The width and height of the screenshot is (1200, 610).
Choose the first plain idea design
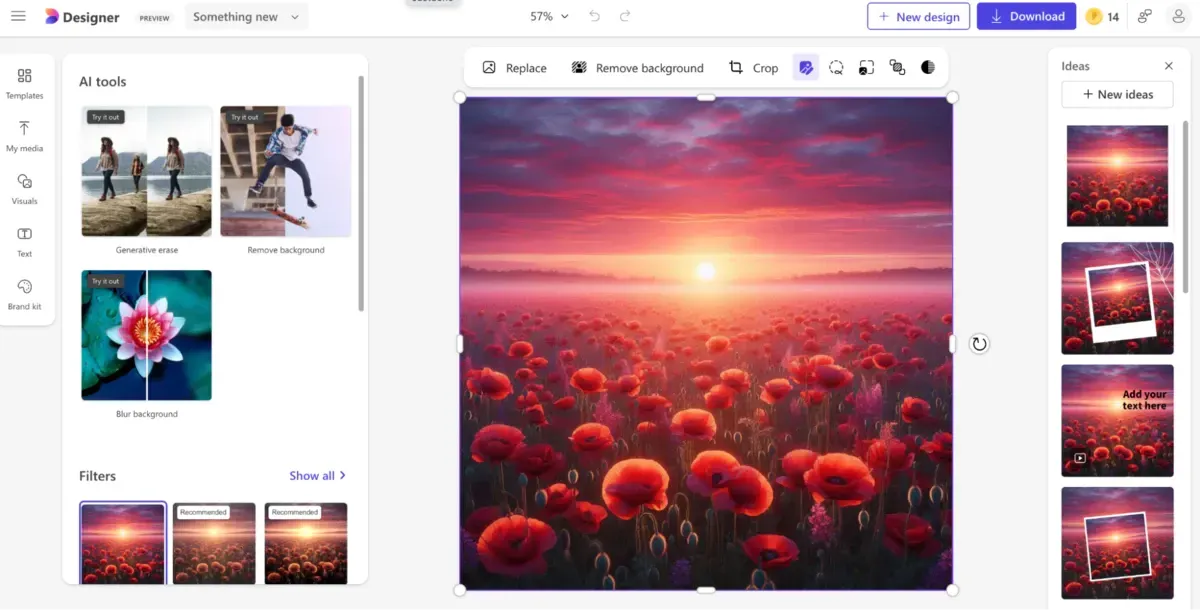pos(1117,176)
